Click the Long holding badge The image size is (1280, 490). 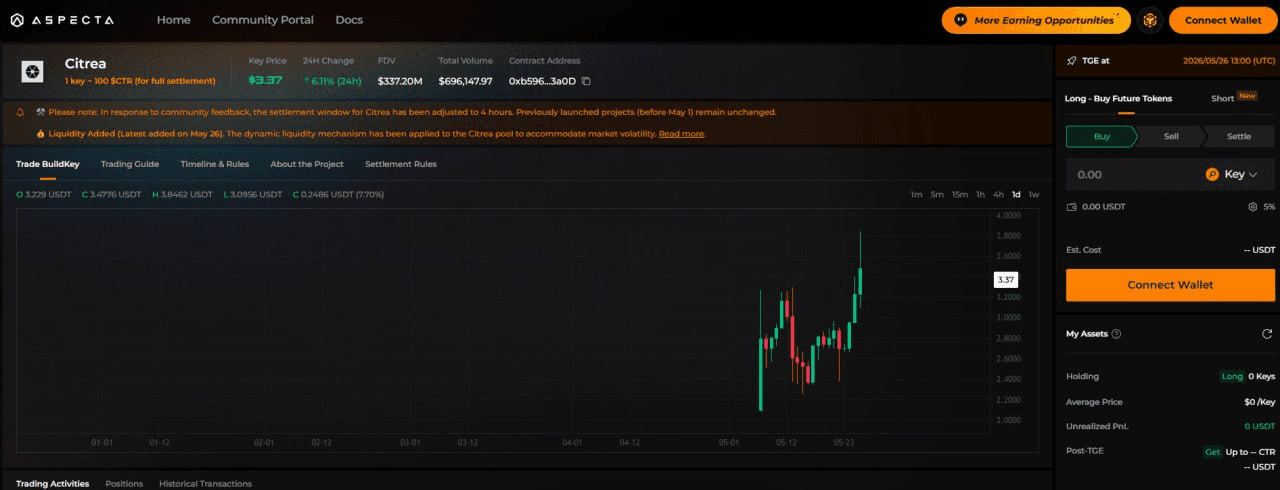tap(1232, 376)
